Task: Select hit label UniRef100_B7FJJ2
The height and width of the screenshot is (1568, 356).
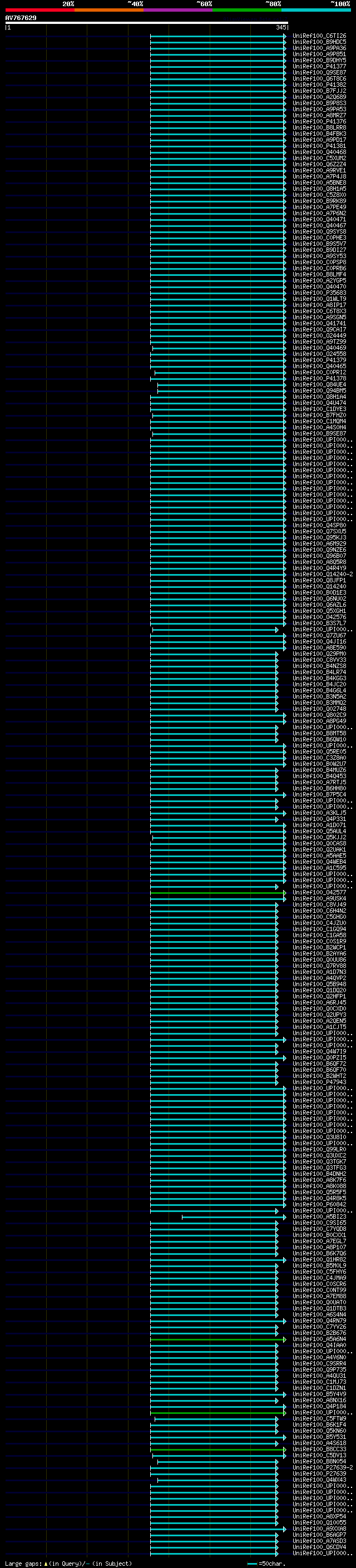Action: click(319, 91)
